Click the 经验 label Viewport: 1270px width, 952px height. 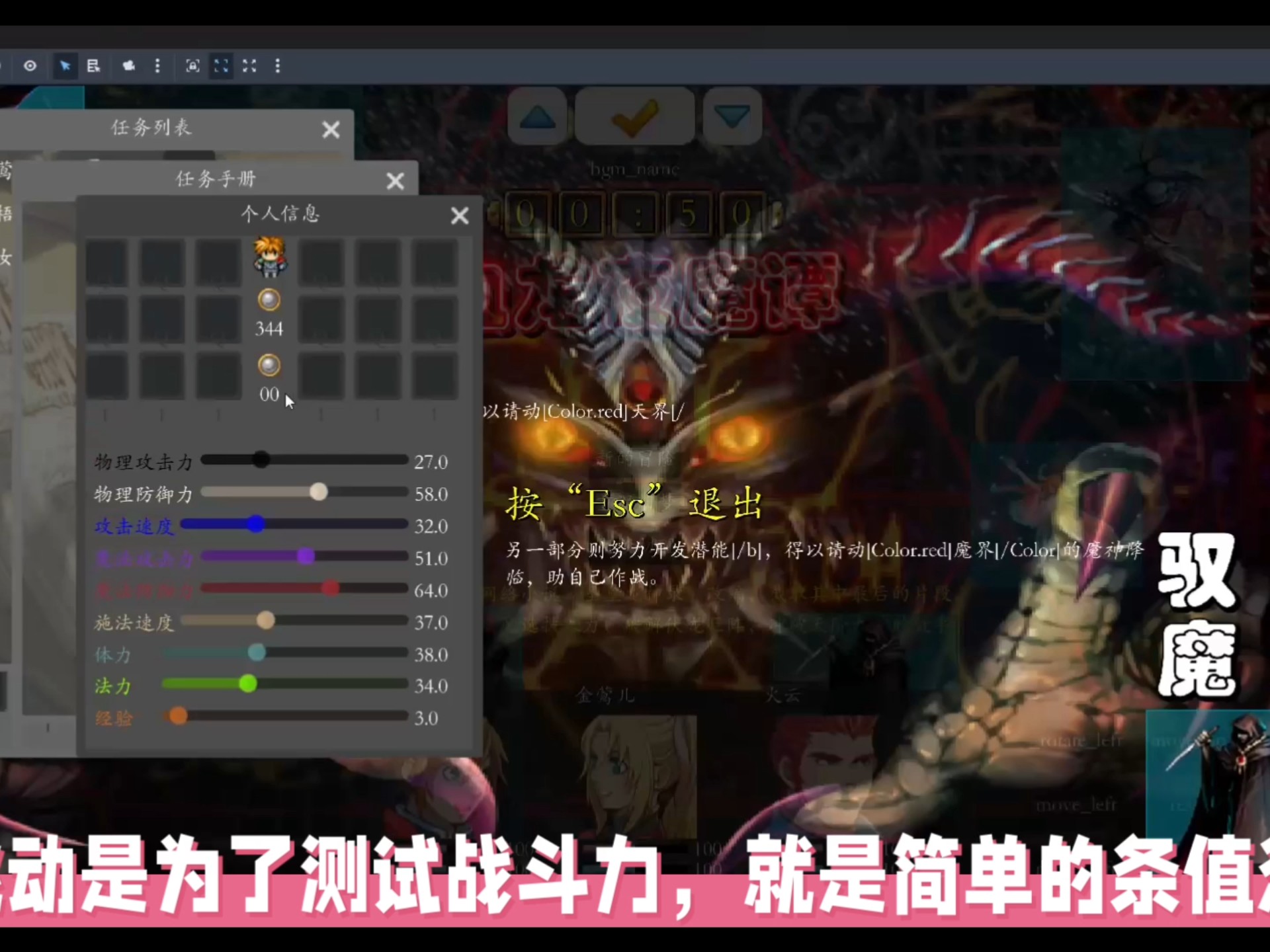click(x=114, y=718)
